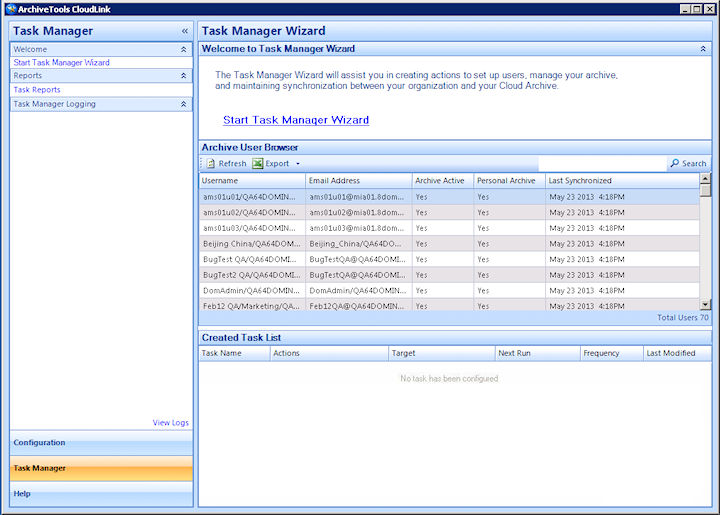Open Task Reports link in sidebar
The height and width of the screenshot is (515, 720).
tap(37, 90)
